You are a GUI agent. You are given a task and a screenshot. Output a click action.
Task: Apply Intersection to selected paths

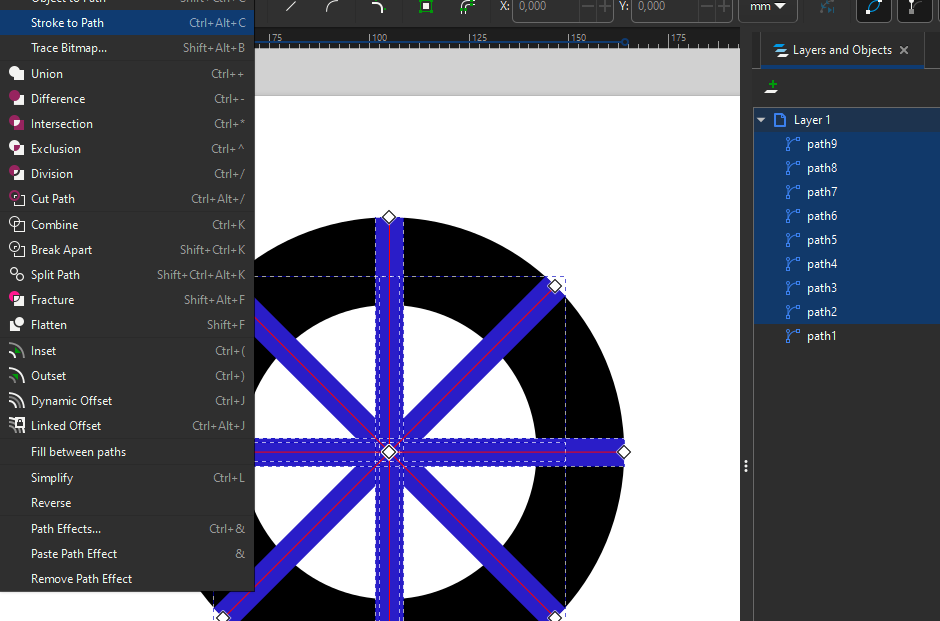click(x=127, y=124)
